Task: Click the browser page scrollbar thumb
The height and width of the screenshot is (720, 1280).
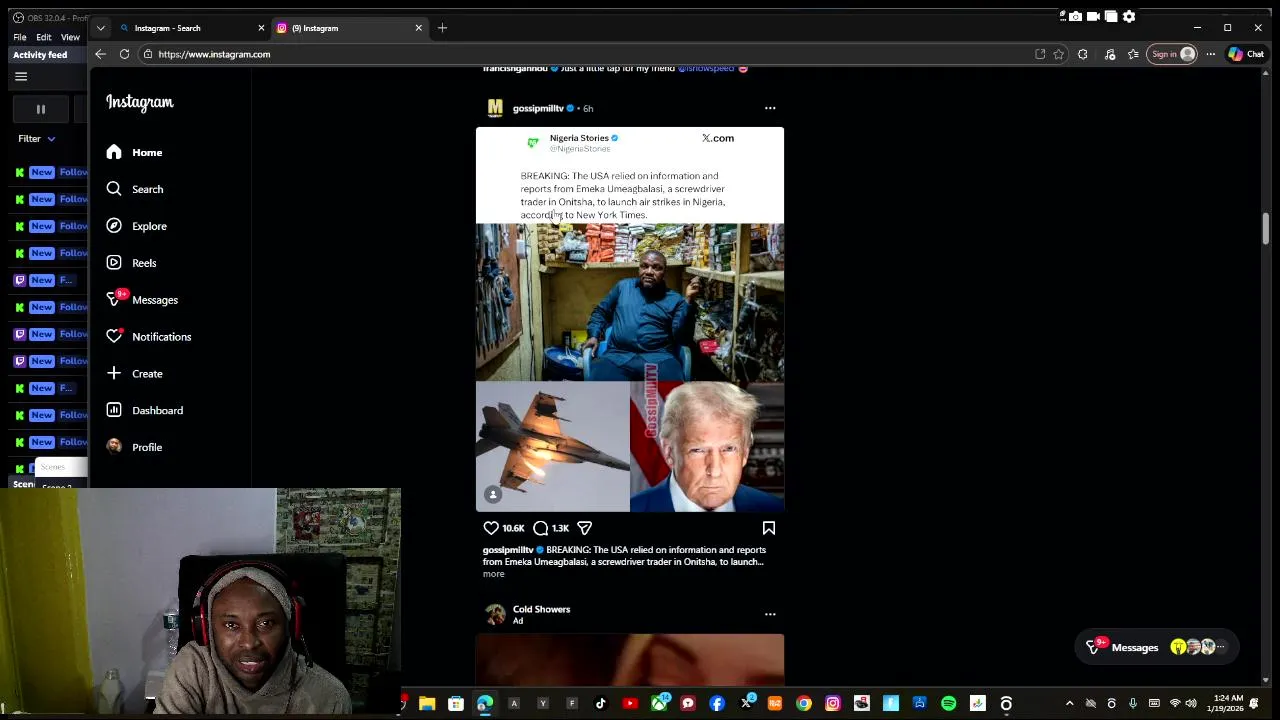Action: point(1265,228)
